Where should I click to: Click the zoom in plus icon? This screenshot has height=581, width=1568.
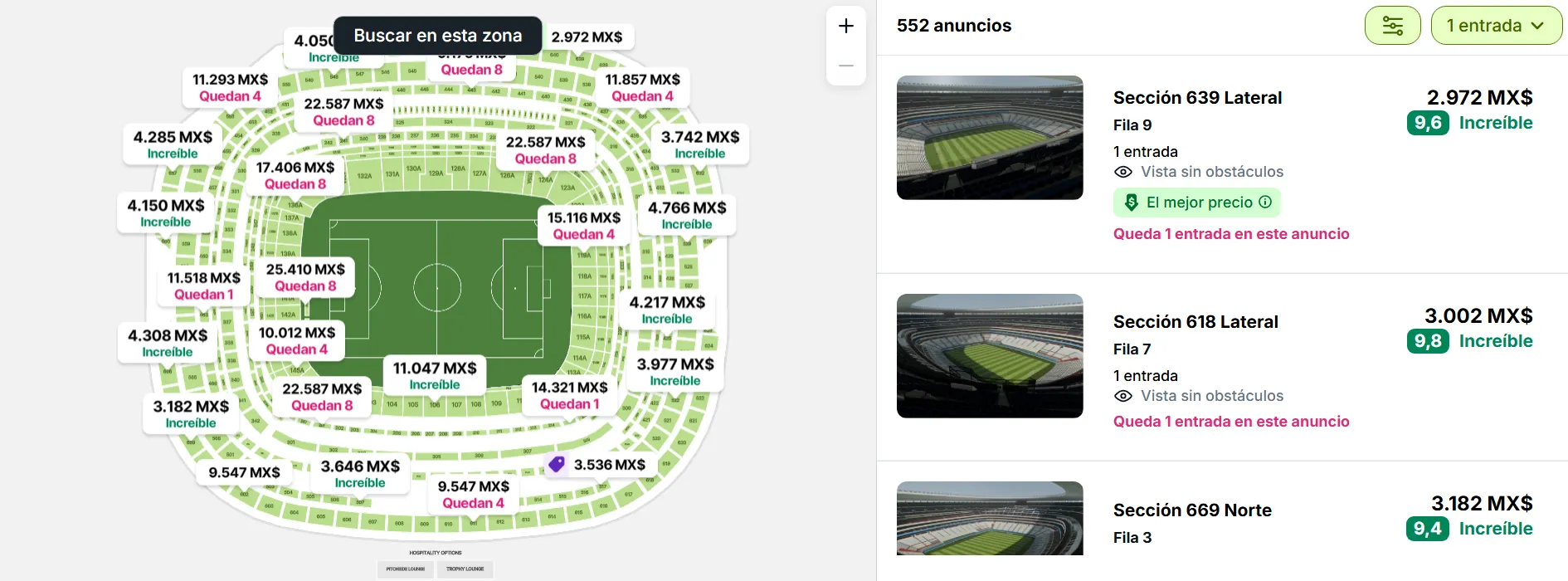pos(845,25)
